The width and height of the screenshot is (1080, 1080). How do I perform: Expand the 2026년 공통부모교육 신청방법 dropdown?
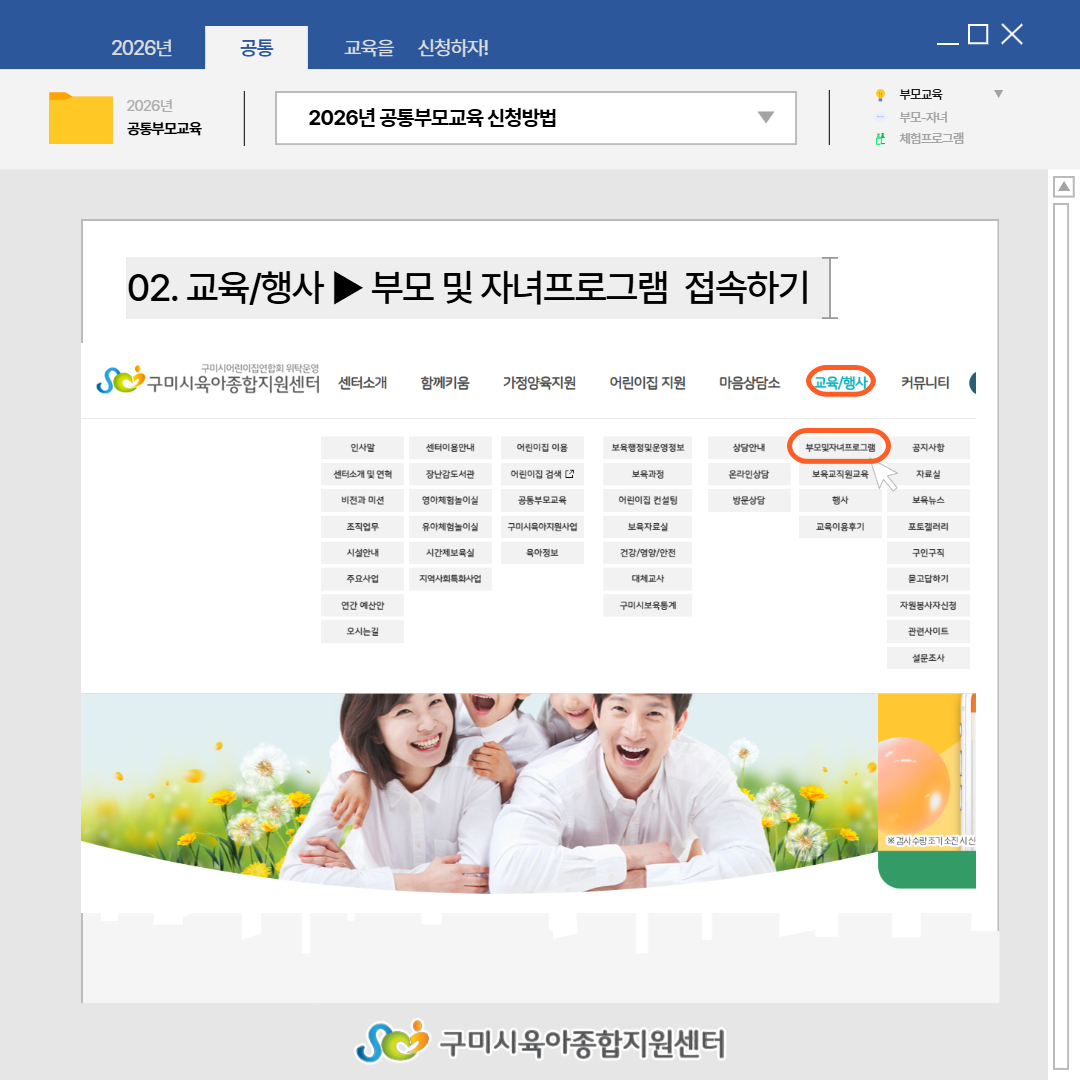765,118
